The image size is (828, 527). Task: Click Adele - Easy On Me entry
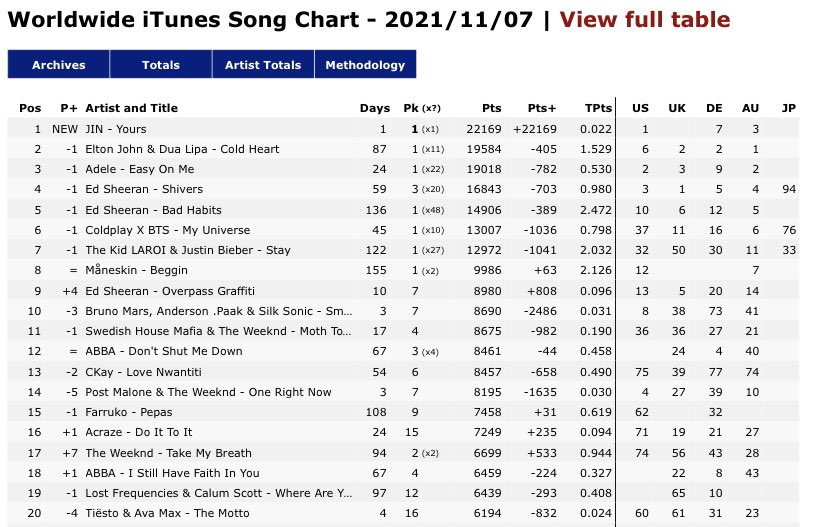[x=140, y=169]
